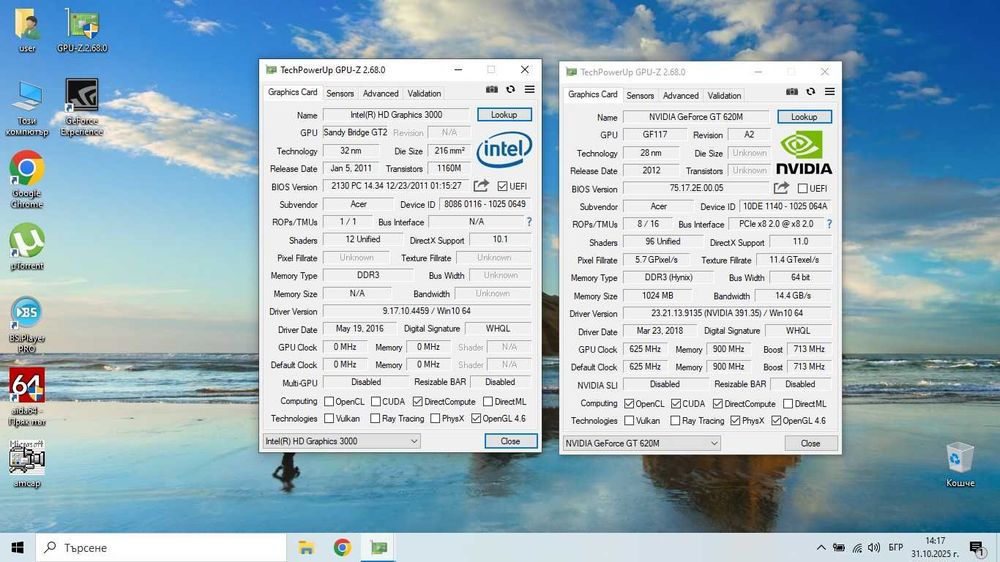Switch to Sensors tab in NVIDIA GPU-Z window

[640, 95]
